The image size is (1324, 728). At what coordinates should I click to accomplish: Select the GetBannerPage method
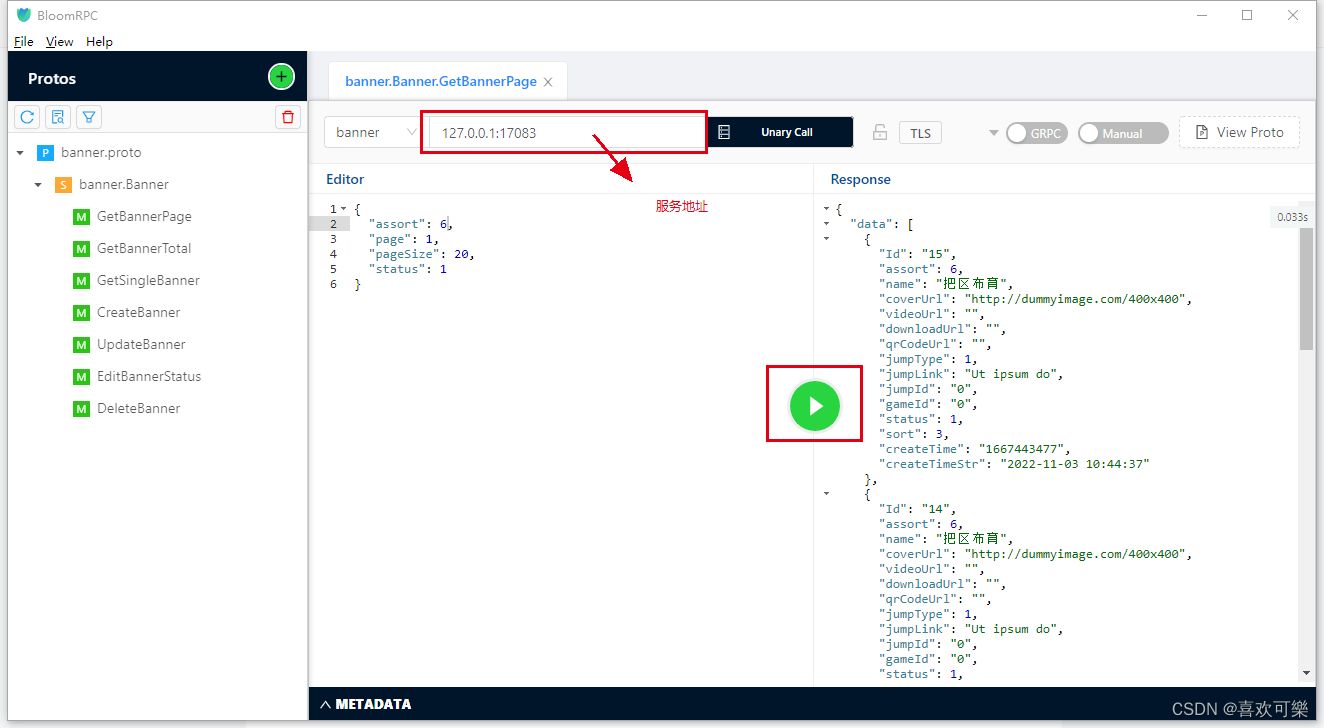pos(144,217)
